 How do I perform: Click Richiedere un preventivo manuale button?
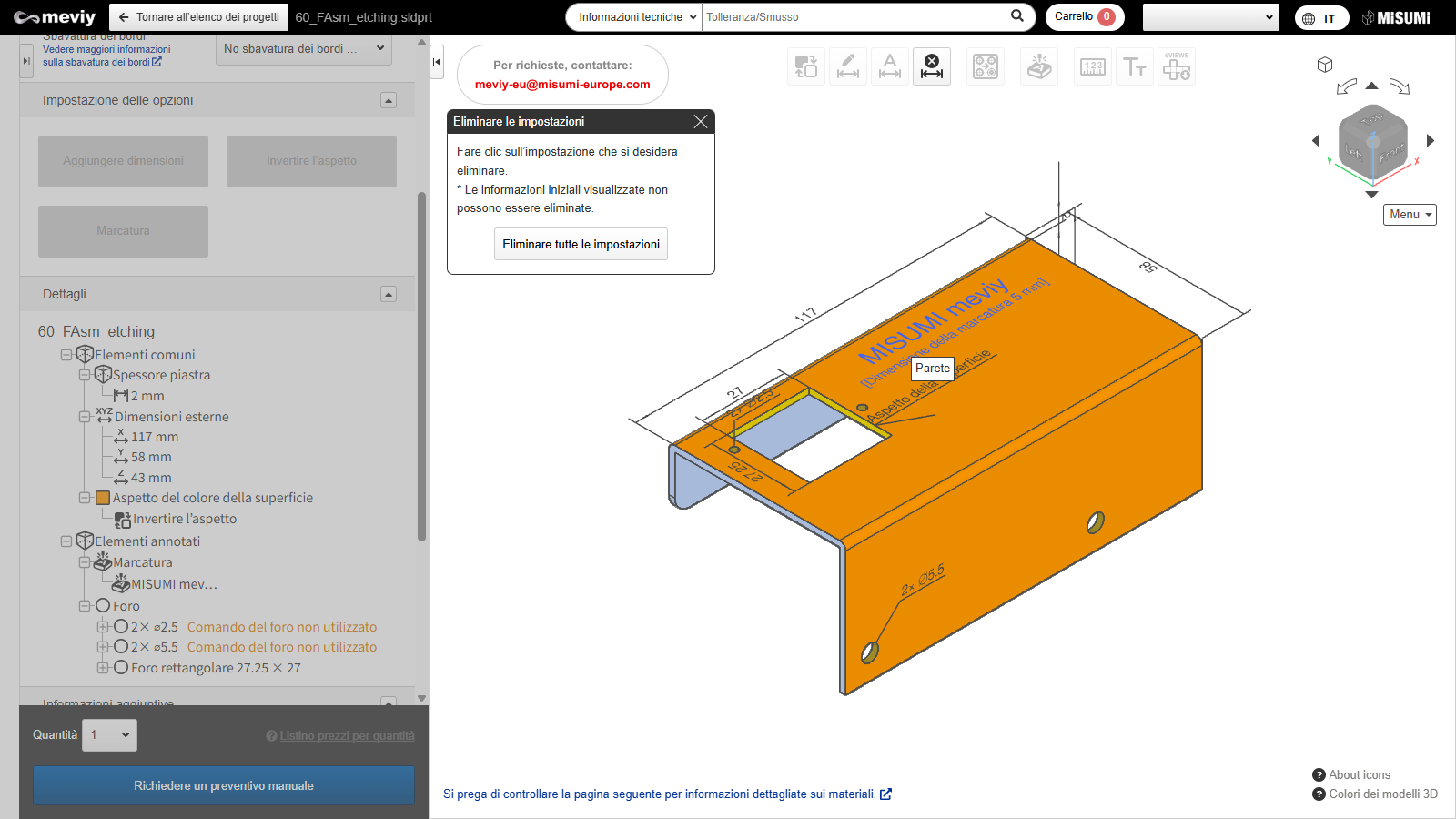(x=224, y=785)
